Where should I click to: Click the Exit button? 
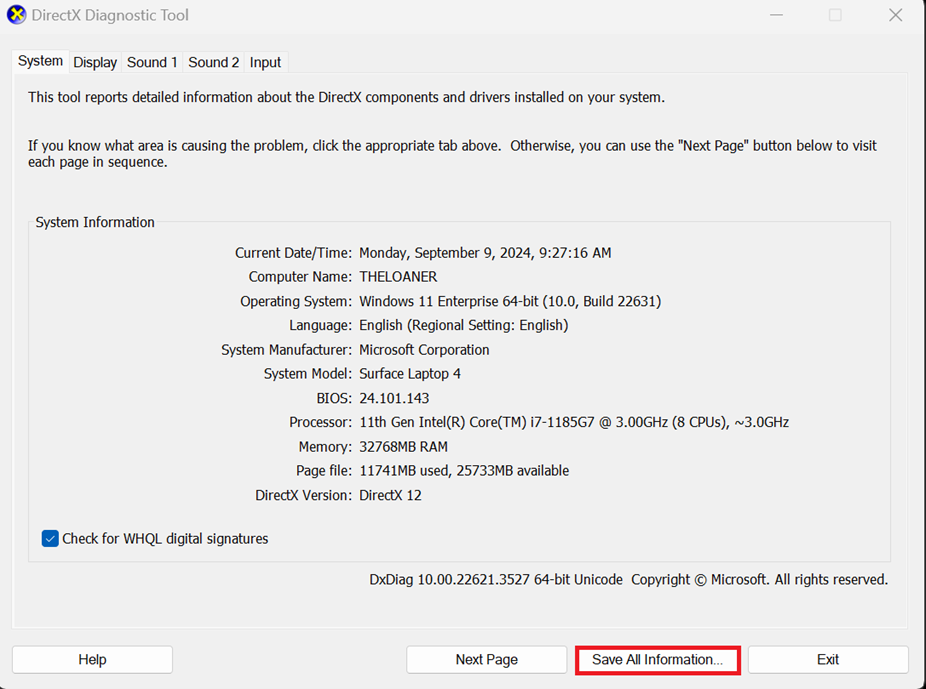point(828,660)
